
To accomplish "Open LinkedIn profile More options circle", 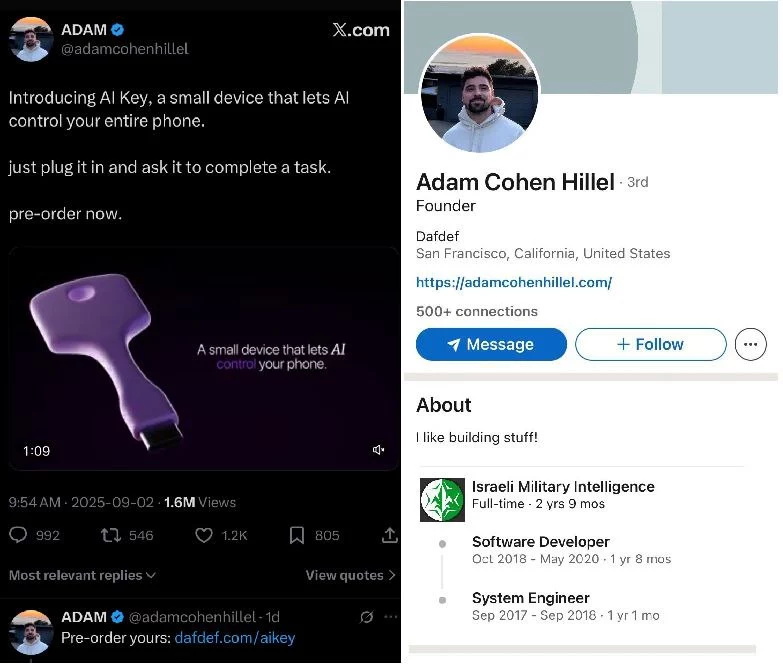I will (x=750, y=344).
